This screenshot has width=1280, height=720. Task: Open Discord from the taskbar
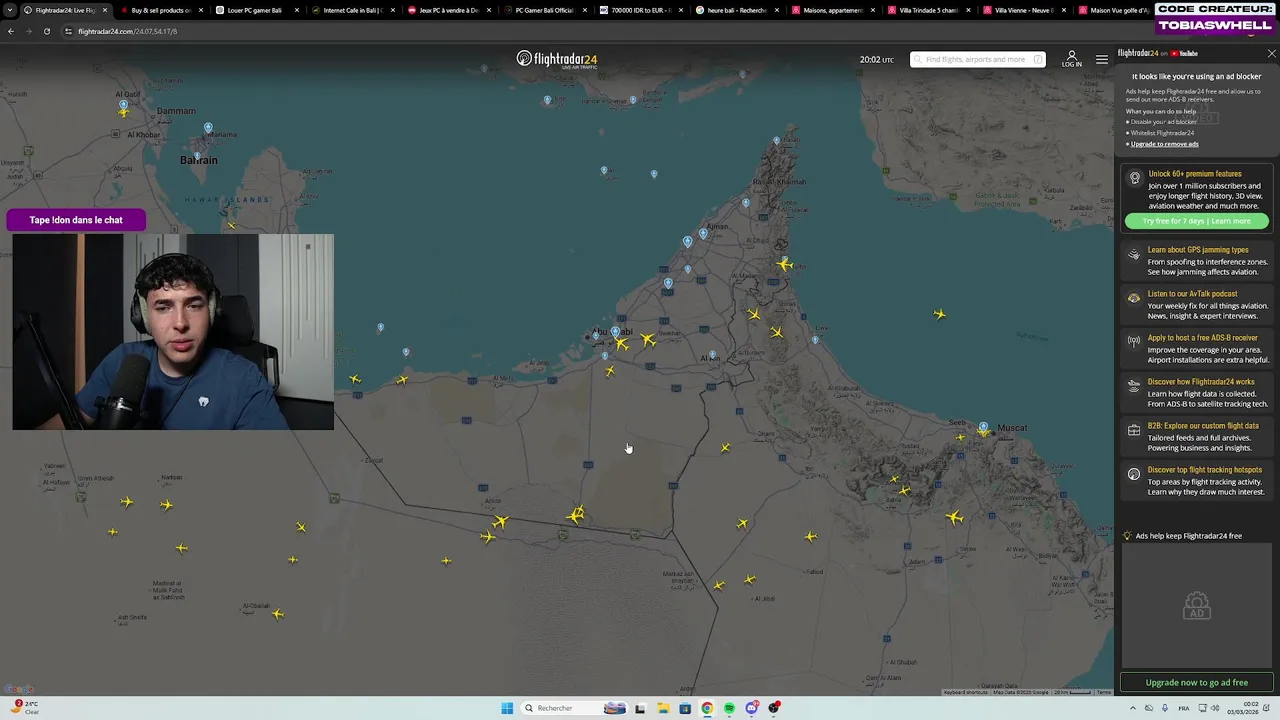tap(752, 708)
